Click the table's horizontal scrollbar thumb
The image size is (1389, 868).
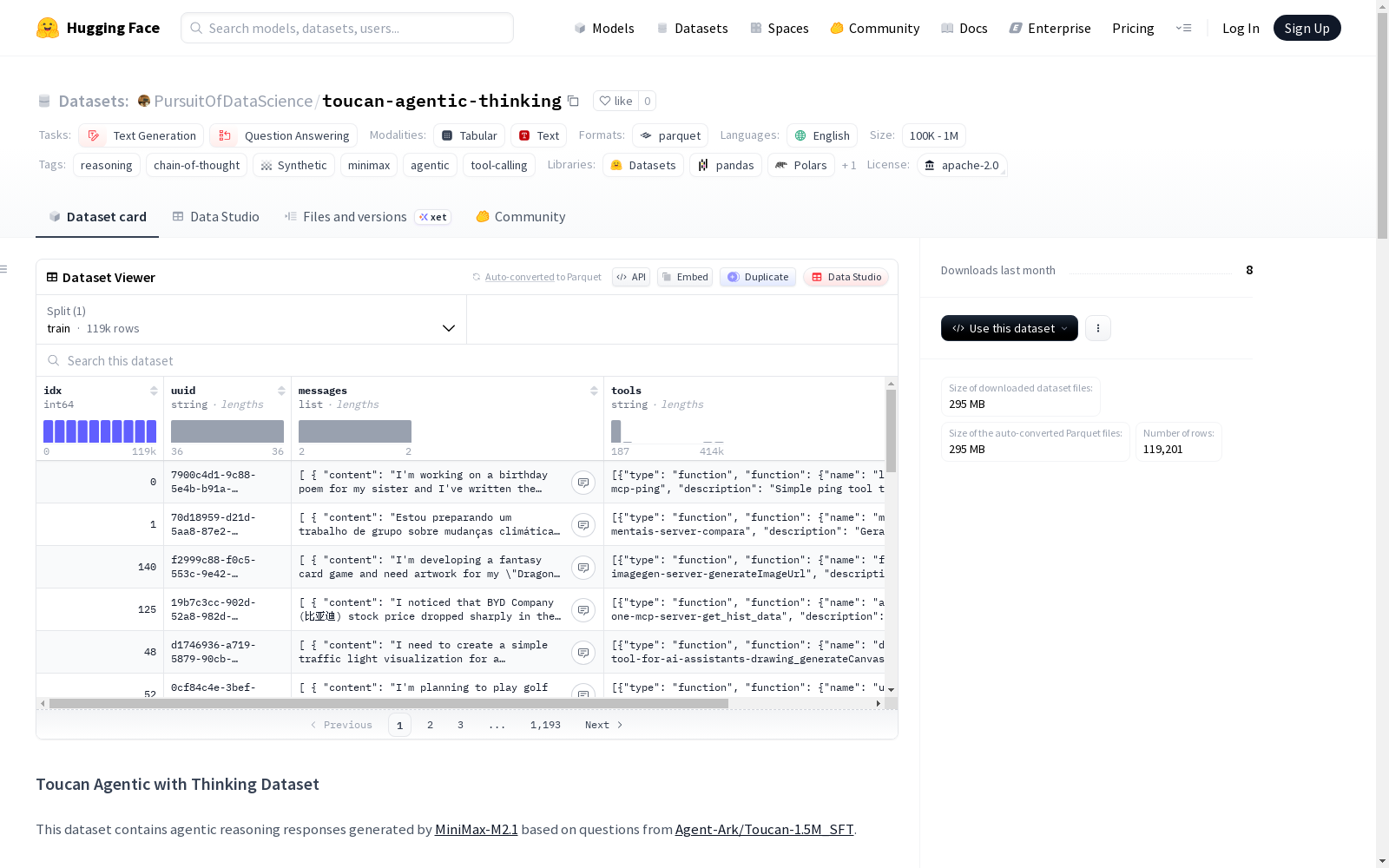click(x=389, y=703)
